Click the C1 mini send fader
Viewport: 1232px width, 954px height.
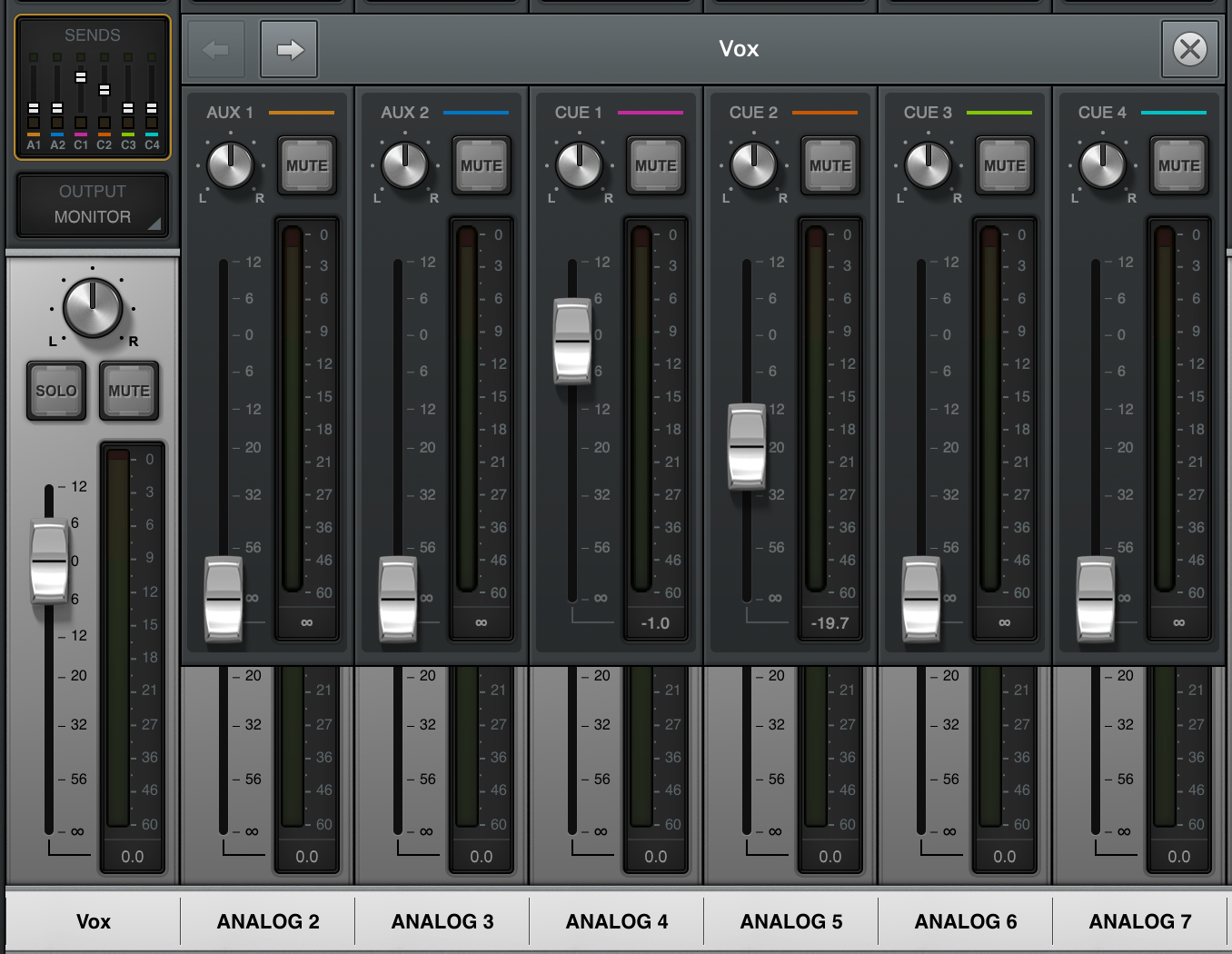[x=81, y=77]
